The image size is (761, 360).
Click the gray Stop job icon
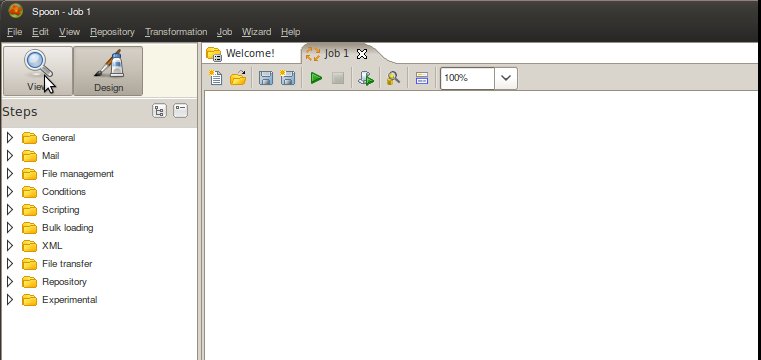point(338,78)
